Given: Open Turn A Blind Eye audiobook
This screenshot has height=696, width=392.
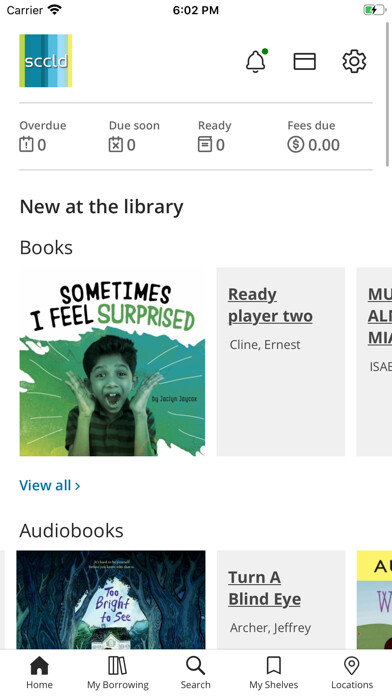Looking at the screenshot, I should [x=265, y=588].
